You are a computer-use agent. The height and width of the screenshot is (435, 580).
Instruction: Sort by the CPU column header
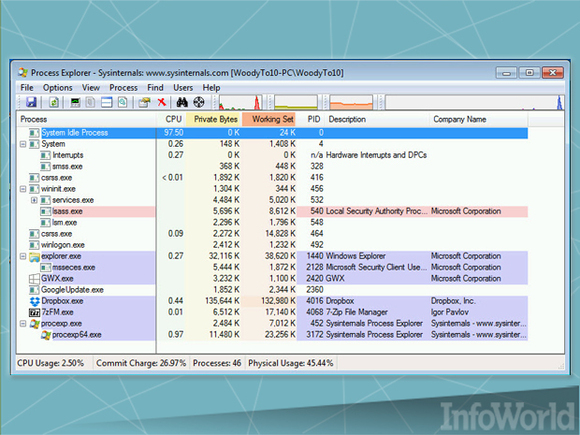click(x=171, y=119)
